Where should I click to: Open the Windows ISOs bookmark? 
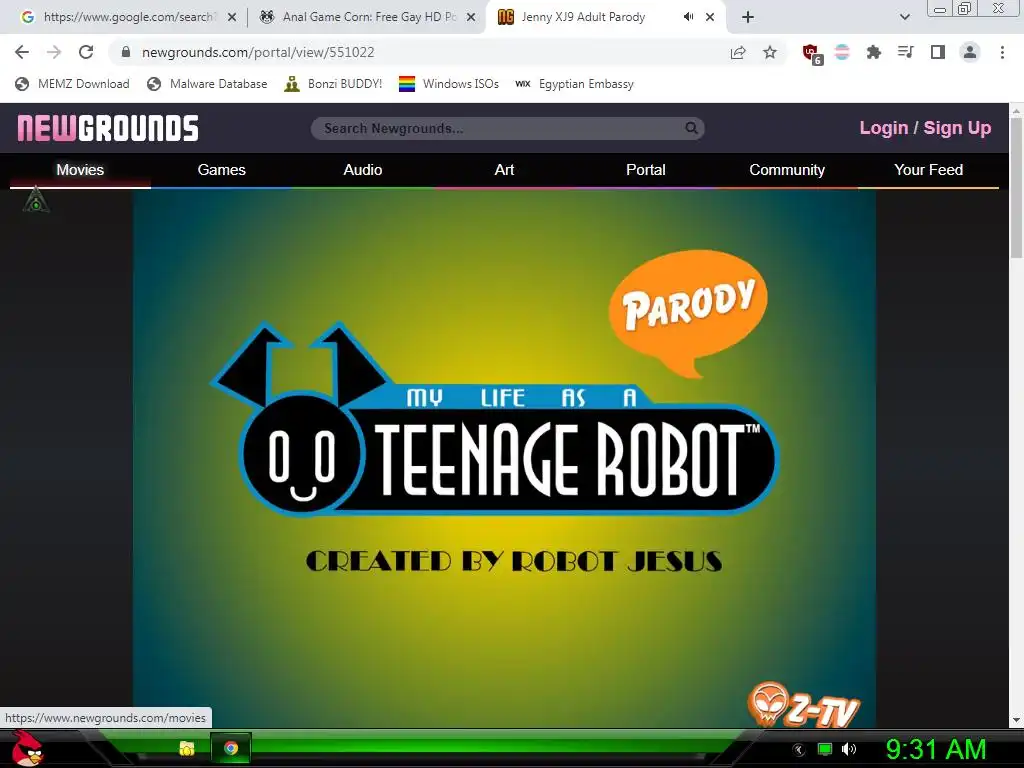[x=449, y=84]
